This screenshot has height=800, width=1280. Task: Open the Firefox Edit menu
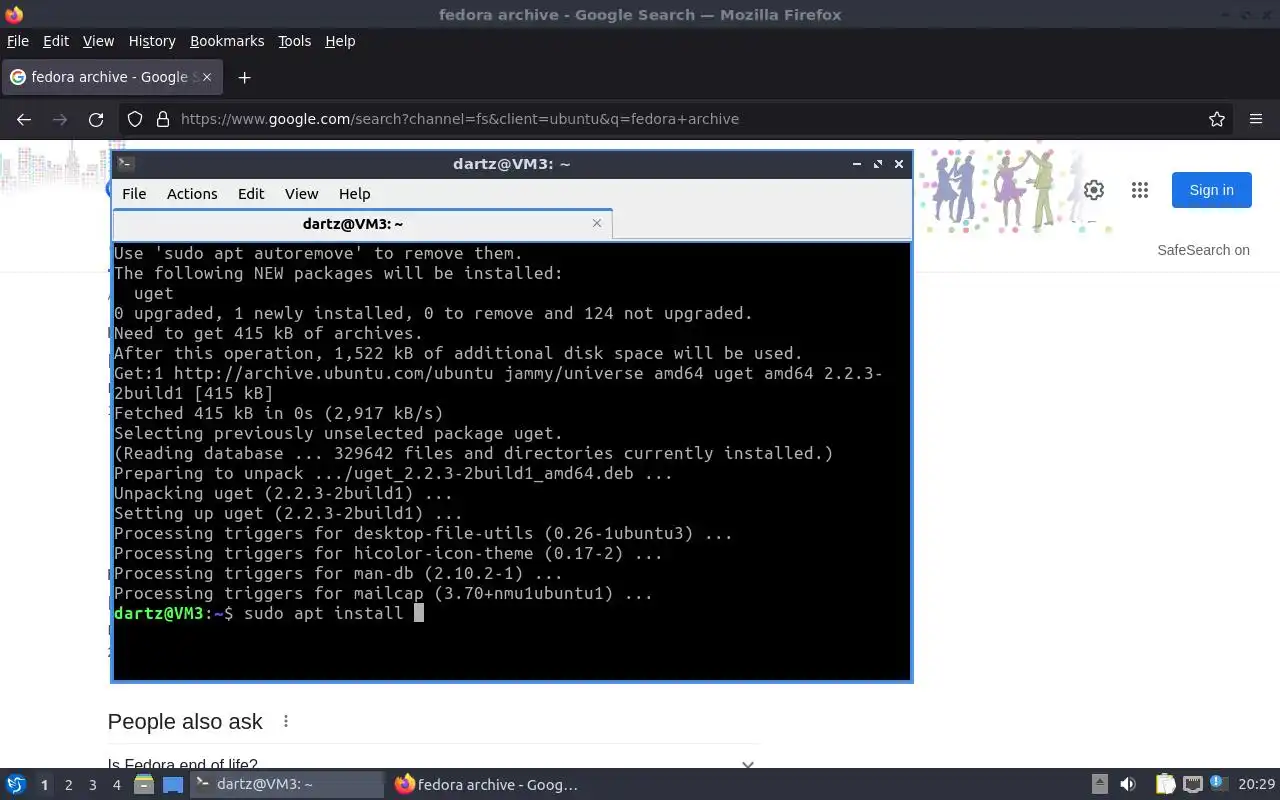(56, 41)
